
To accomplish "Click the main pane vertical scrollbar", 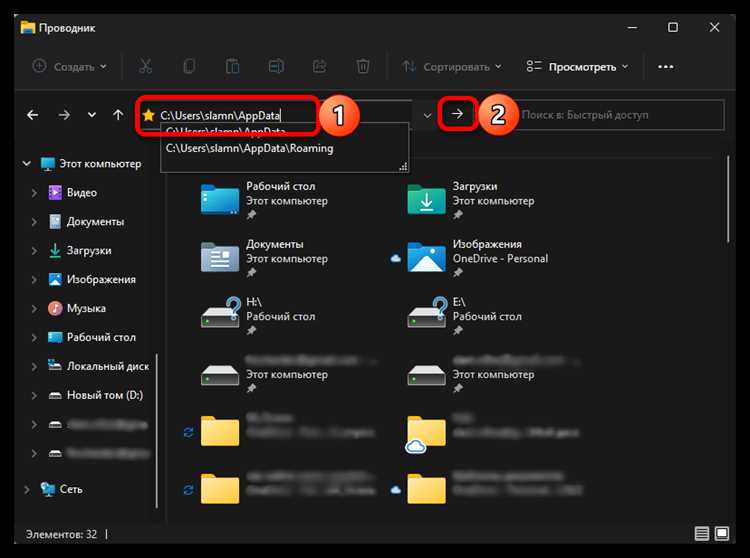I will pos(728,199).
